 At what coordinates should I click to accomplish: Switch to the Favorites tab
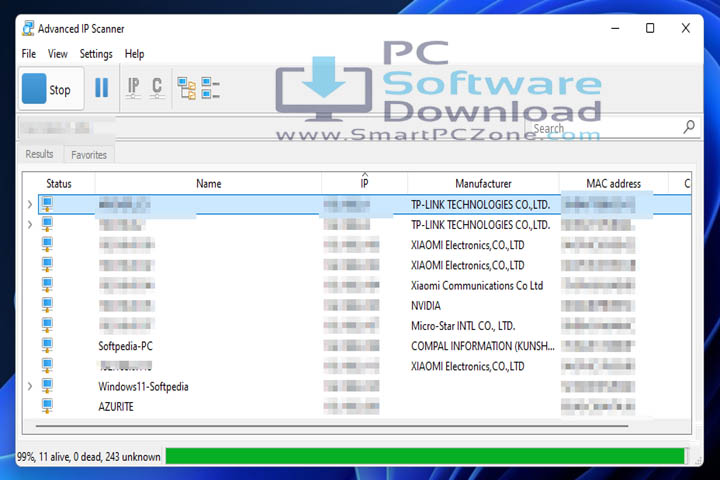(x=89, y=155)
